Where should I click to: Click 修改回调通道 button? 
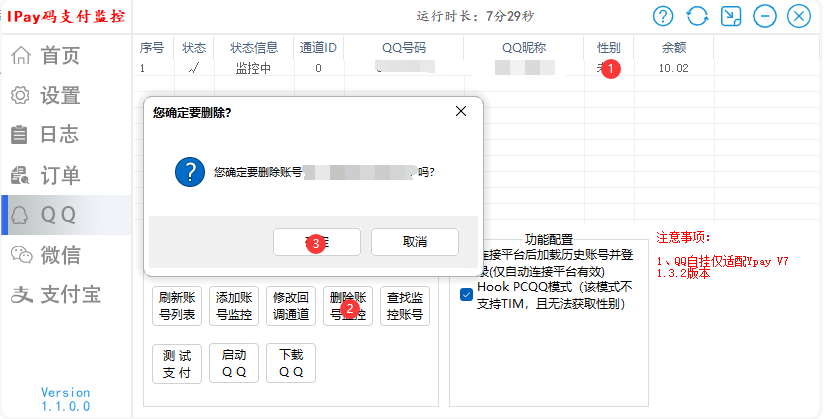coord(291,306)
